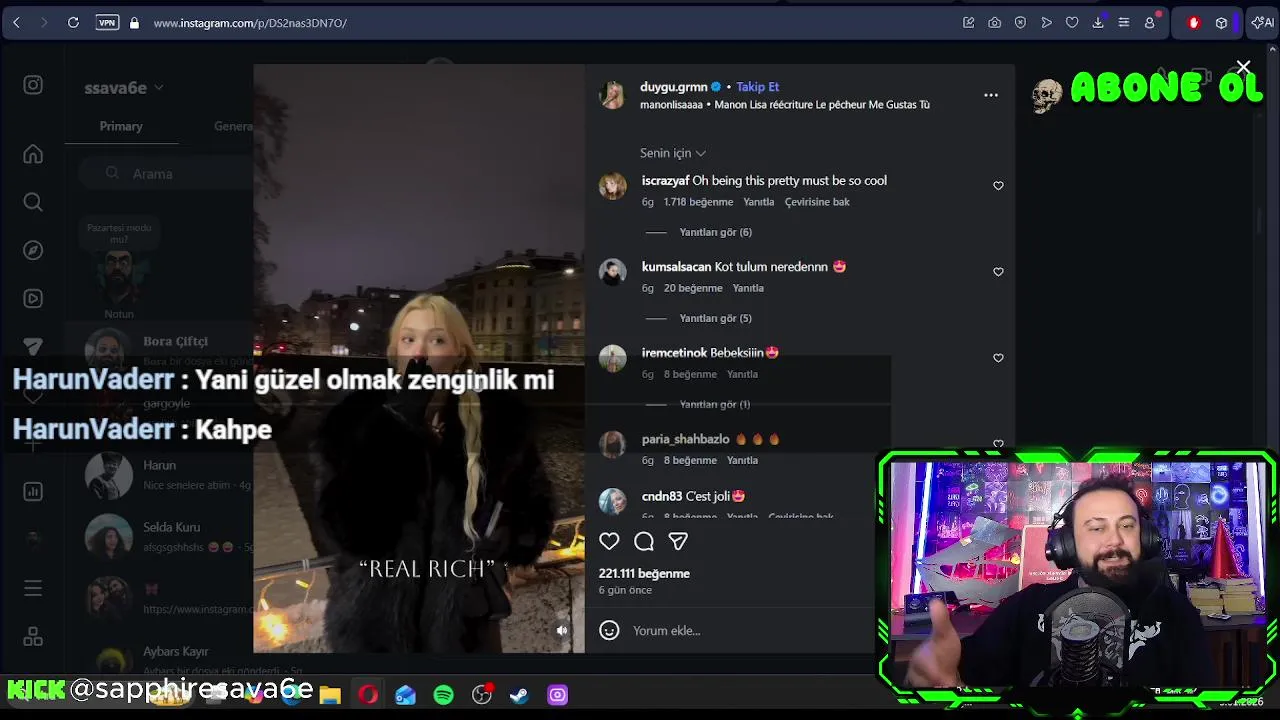Open the VPN badge in the address bar
Screen dimensions: 1280x720
point(107,22)
